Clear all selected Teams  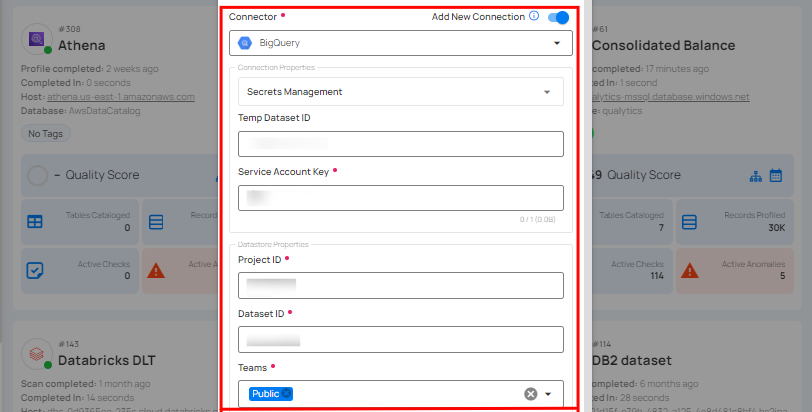click(x=530, y=394)
